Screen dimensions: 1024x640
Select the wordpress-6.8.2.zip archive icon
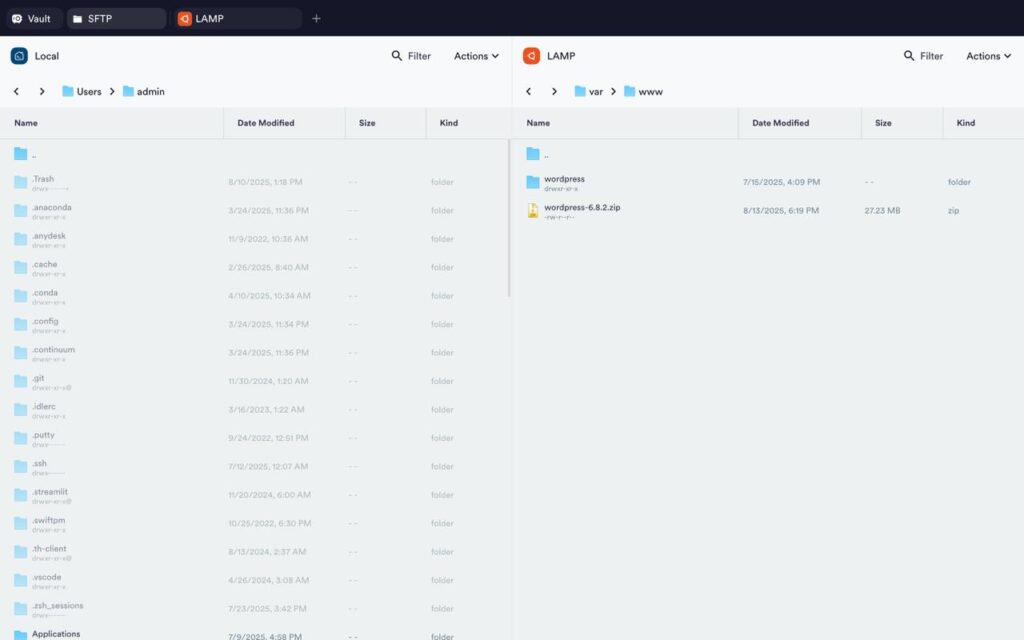pyautogui.click(x=533, y=210)
